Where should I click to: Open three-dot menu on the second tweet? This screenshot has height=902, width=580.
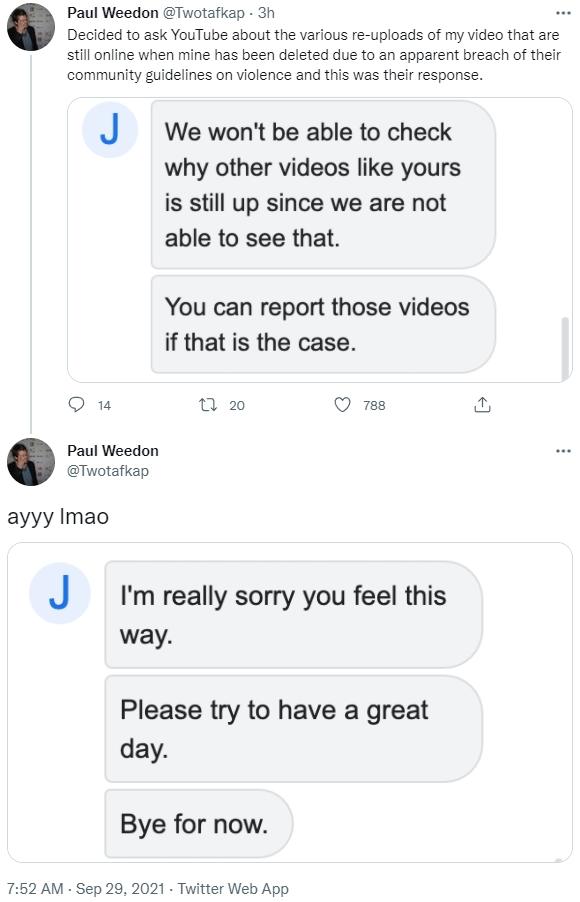tap(563, 450)
